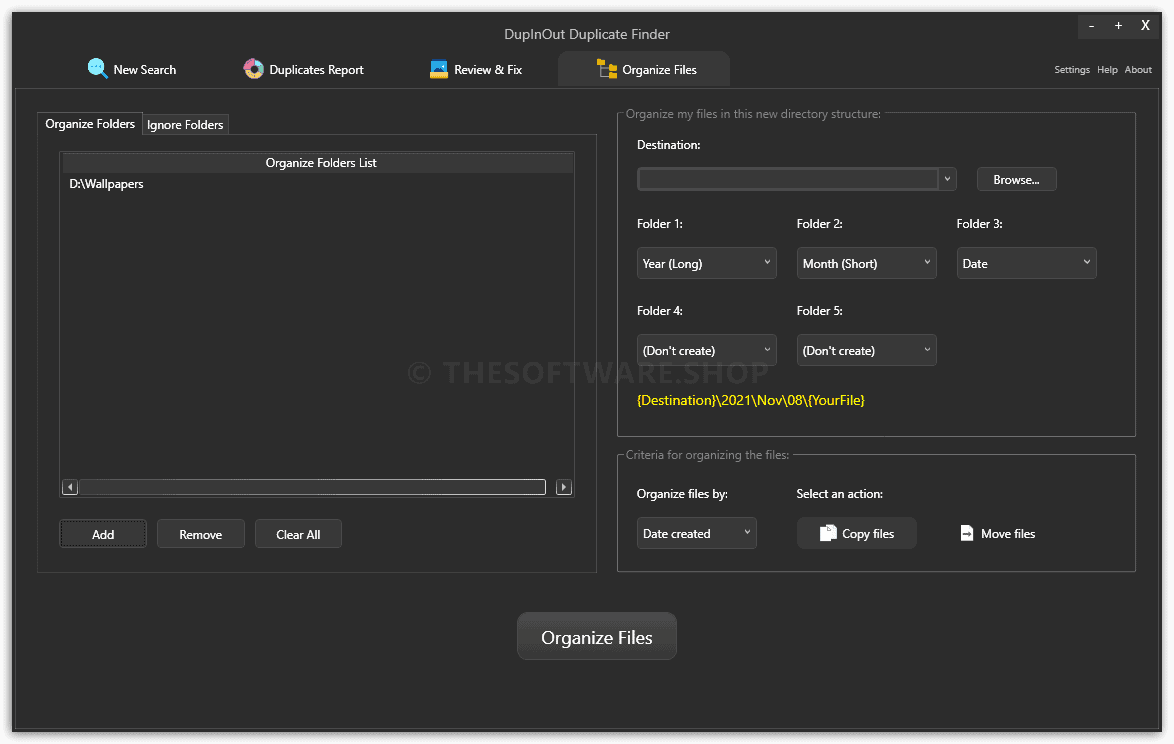Screen dimensions: 1174x744
Task: Click the New Search magnifier icon
Action: [97, 69]
